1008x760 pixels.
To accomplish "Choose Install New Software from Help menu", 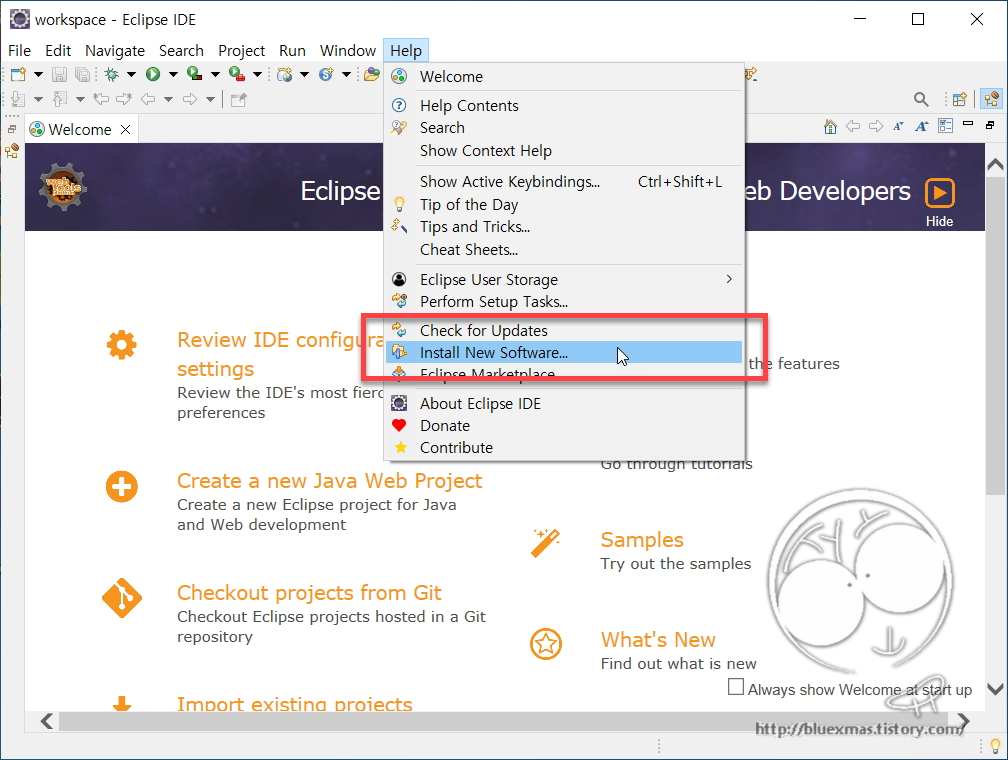I will pos(563,352).
